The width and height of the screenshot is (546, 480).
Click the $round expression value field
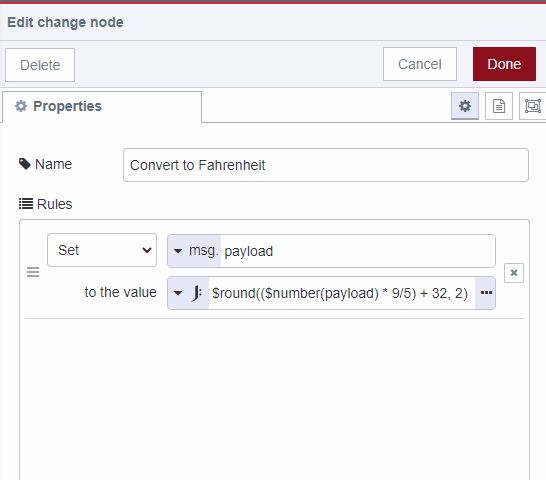[x=342, y=293]
